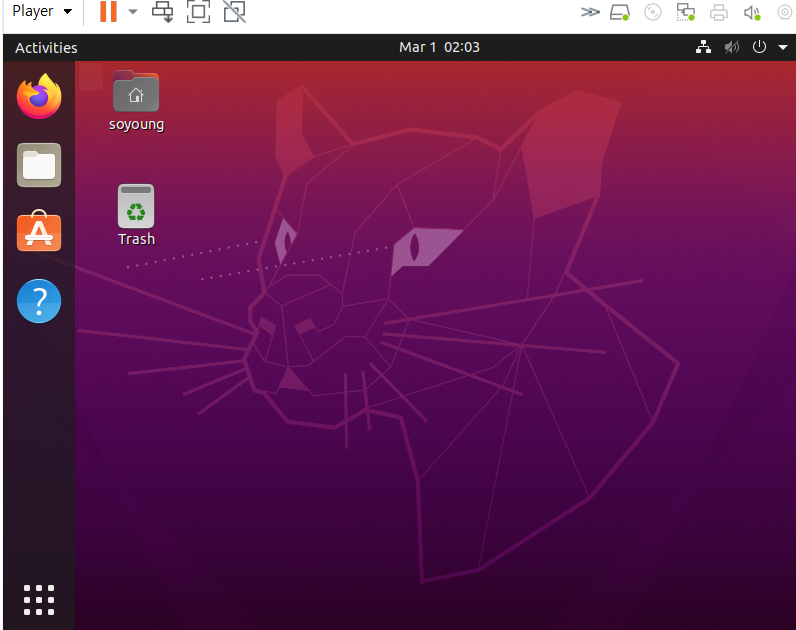796x630 pixels.
Task: Send Ctrl+Alt+Del to the virtual machine
Action: coord(162,11)
